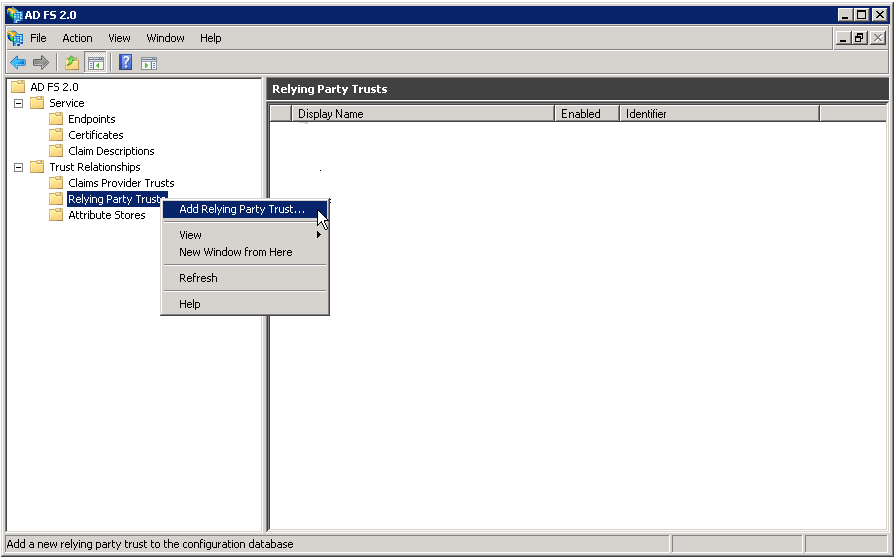Screen dimensions: 896x560
Task: Choose Refresh in the context menu
Action: tap(245, 278)
